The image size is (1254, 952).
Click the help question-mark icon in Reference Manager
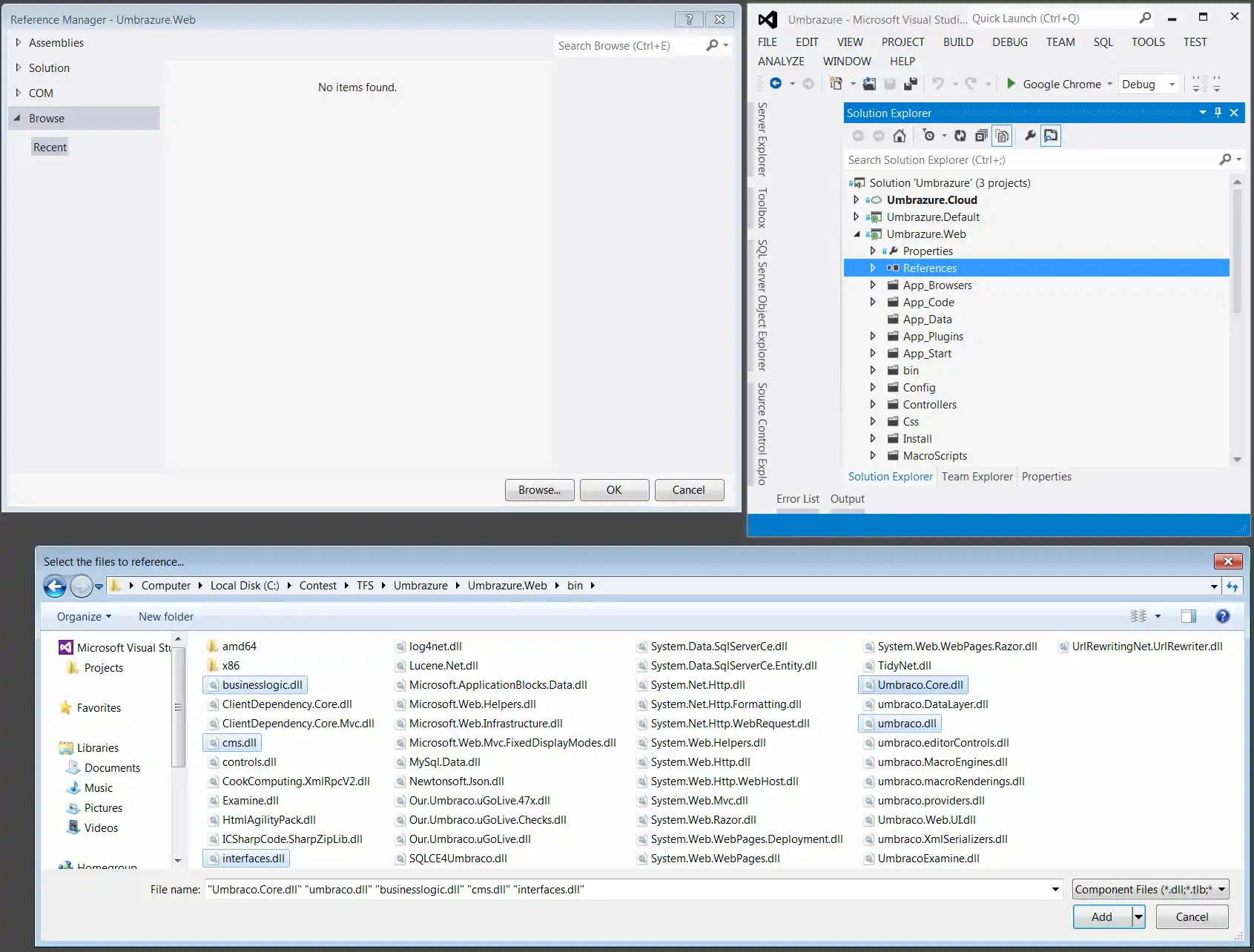coord(689,19)
